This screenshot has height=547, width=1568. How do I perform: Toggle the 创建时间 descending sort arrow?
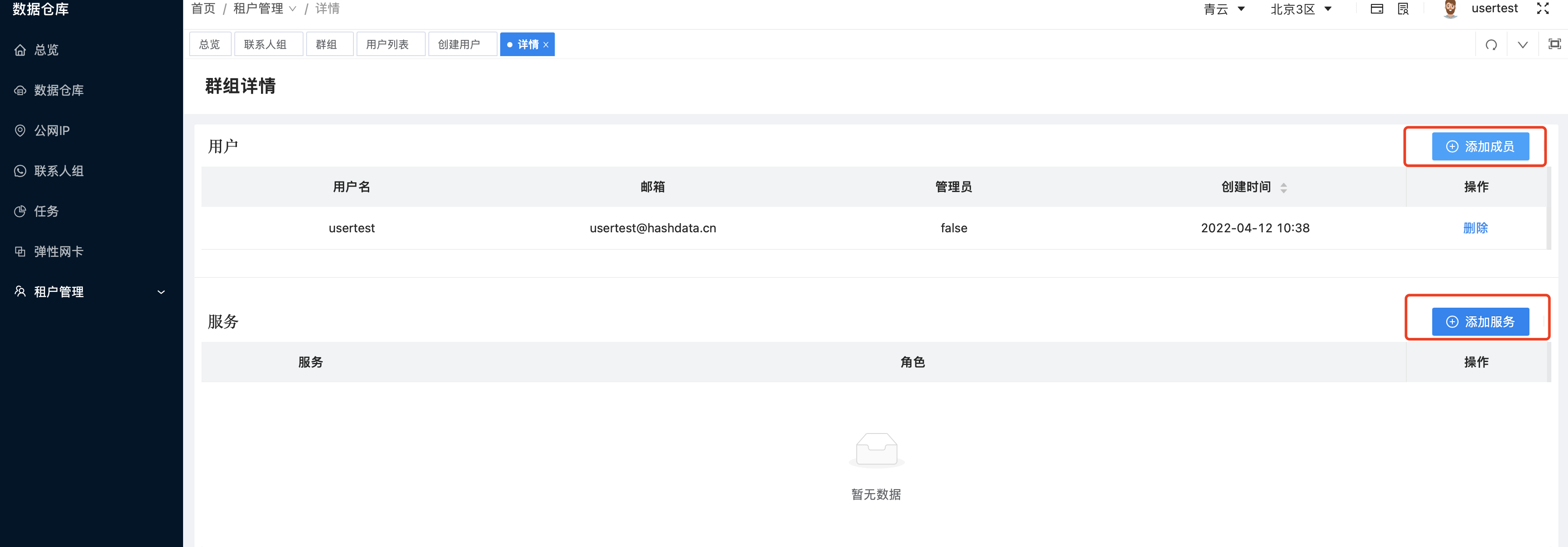coord(1284,191)
